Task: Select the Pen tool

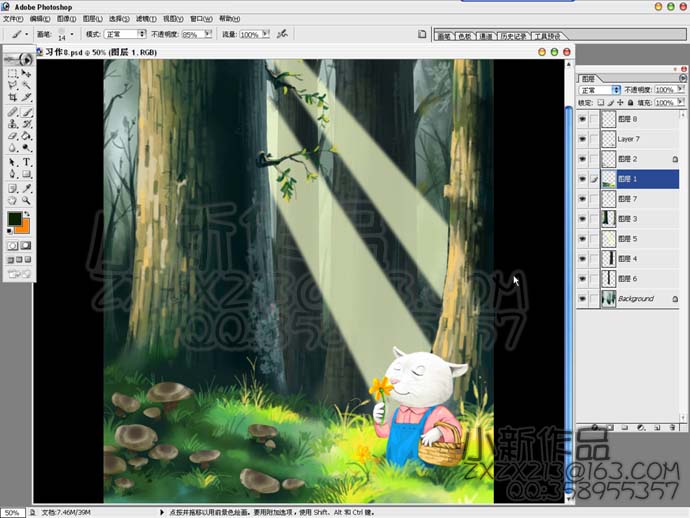Action: 12,174
